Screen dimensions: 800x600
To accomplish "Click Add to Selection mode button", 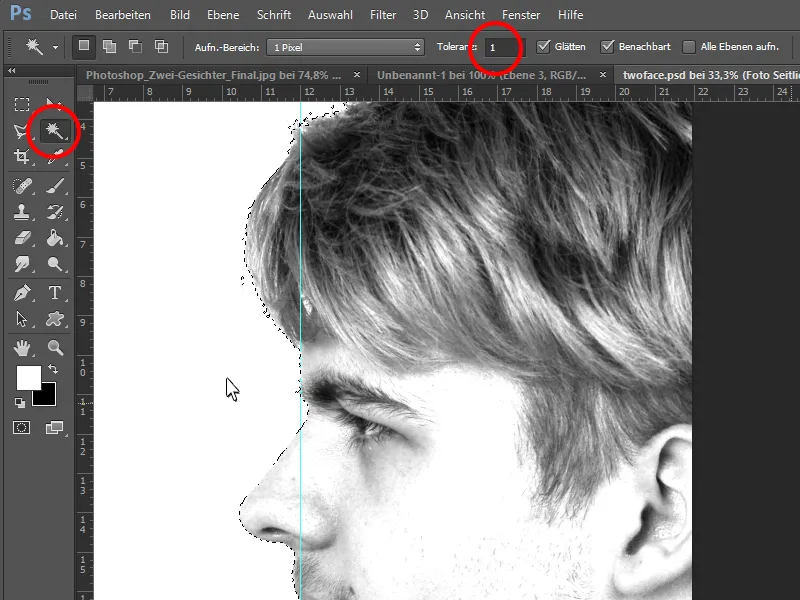I will 109,46.
